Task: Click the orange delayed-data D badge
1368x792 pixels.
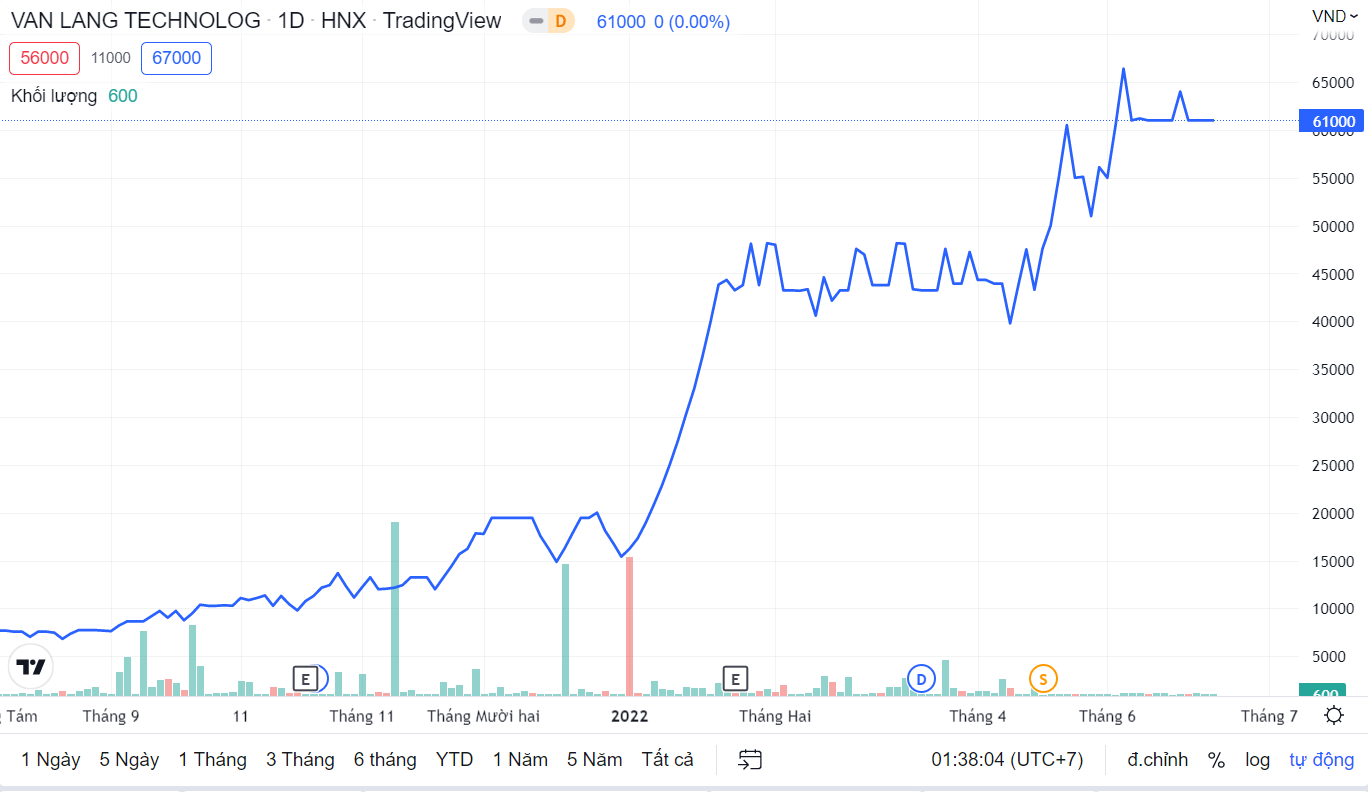Action: [x=560, y=21]
